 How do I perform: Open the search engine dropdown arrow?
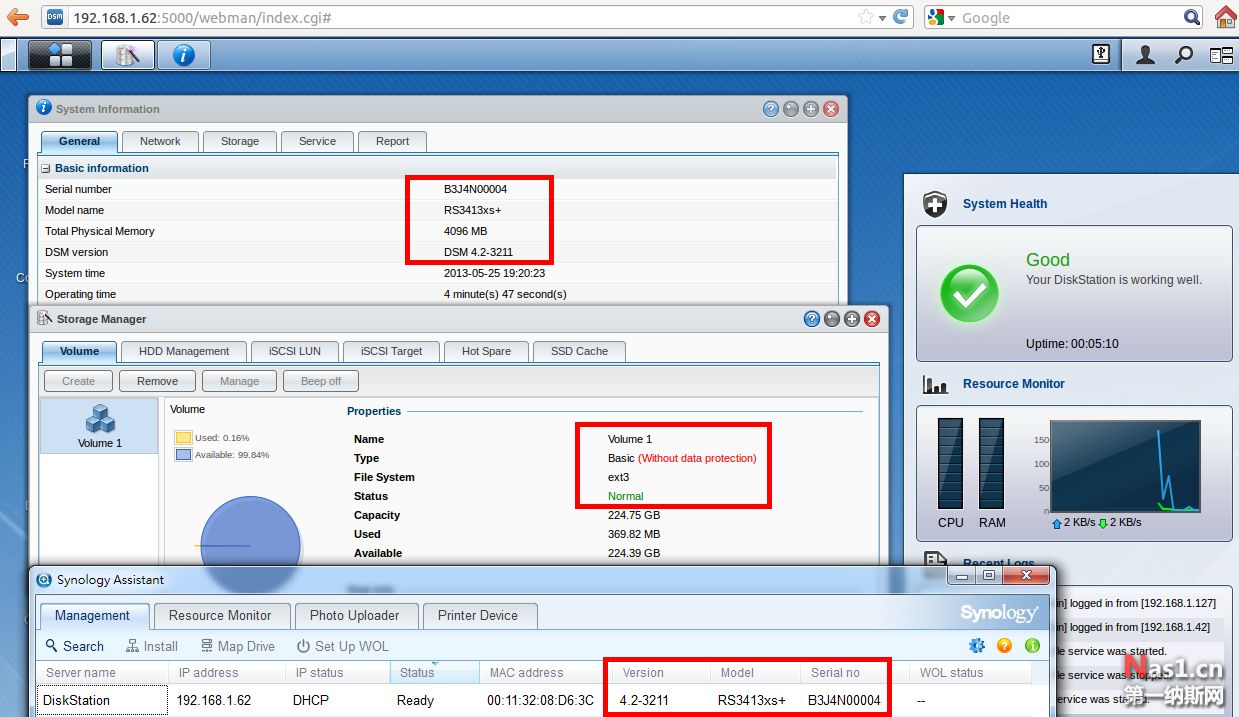click(952, 18)
